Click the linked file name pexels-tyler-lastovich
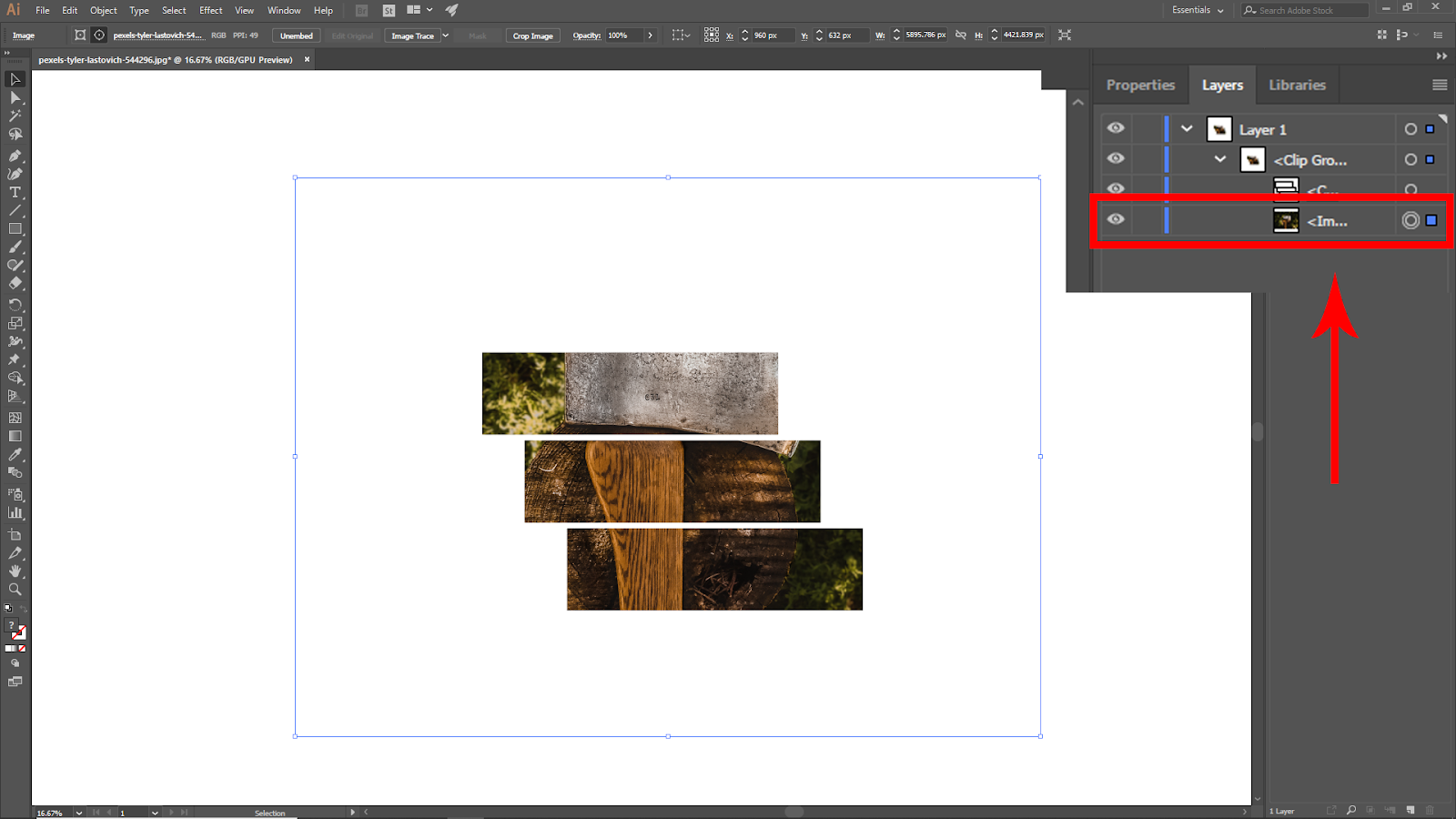Screen dimensions: 1456x819 point(158,35)
